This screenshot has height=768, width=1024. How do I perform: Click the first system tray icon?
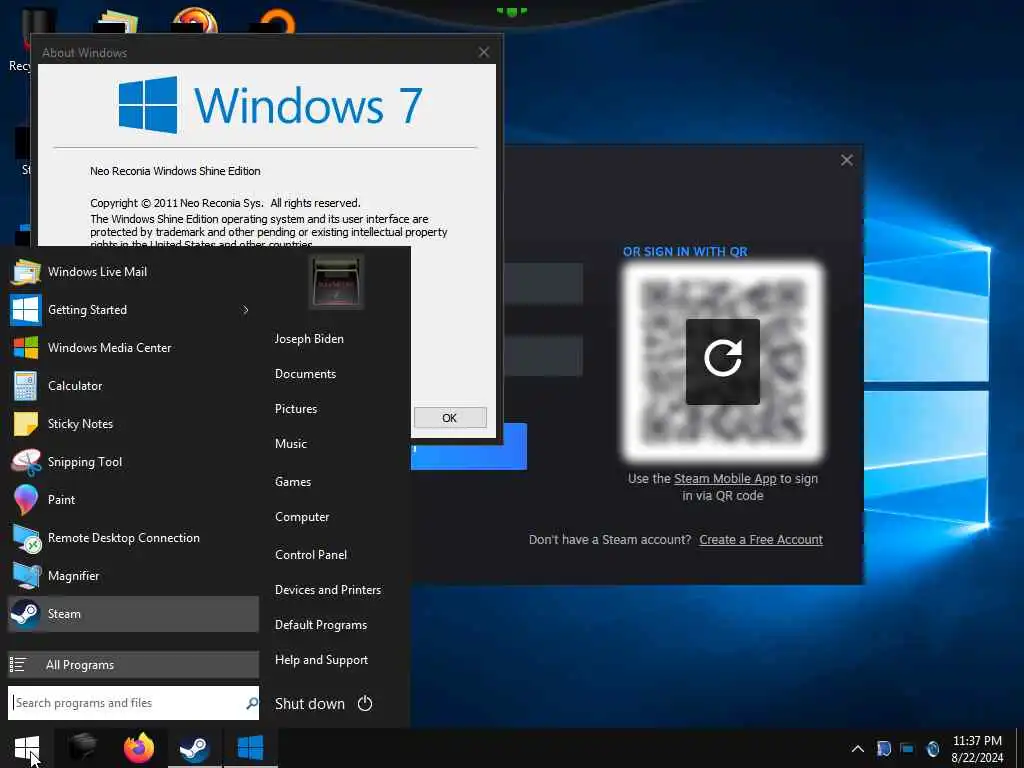tap(884, 748)
